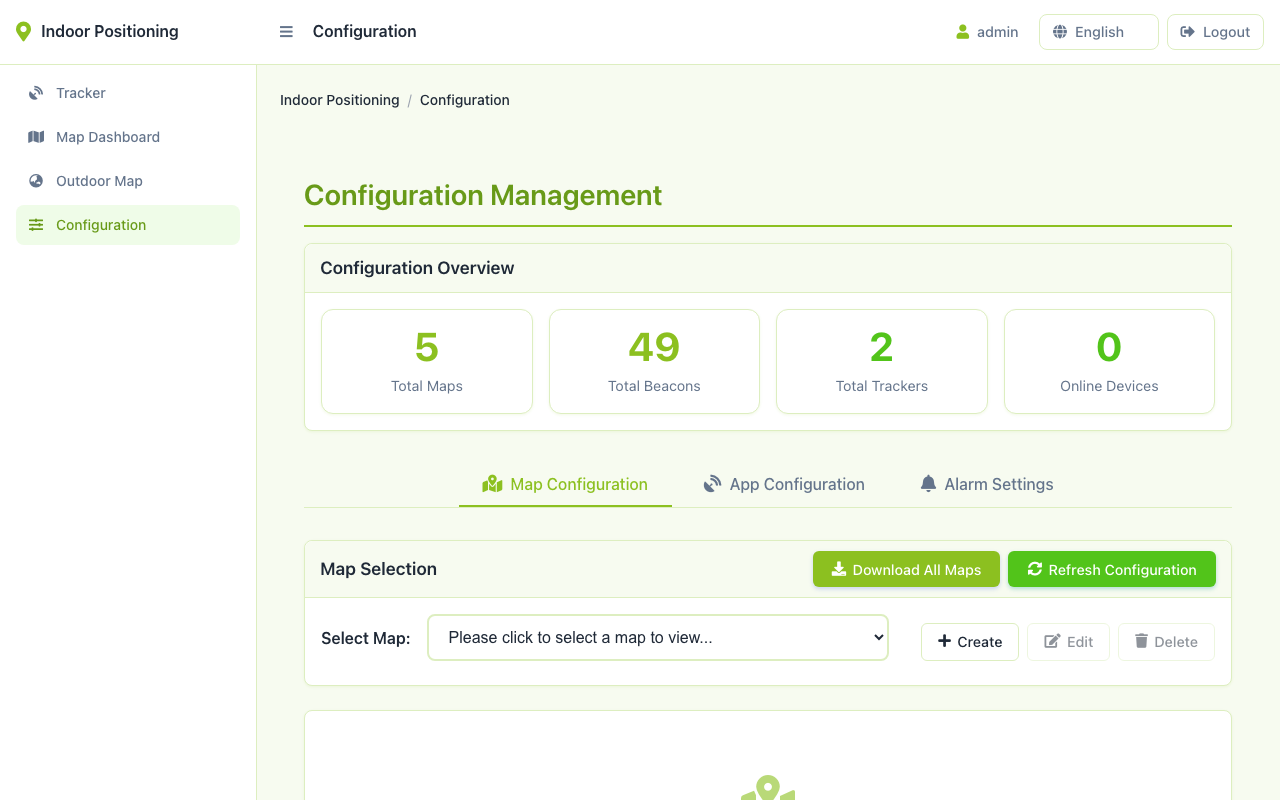The width and height of the screenshot is (1280, 800).
Task: Click the globe icon in language selector
Action: tap(1060, 32)
